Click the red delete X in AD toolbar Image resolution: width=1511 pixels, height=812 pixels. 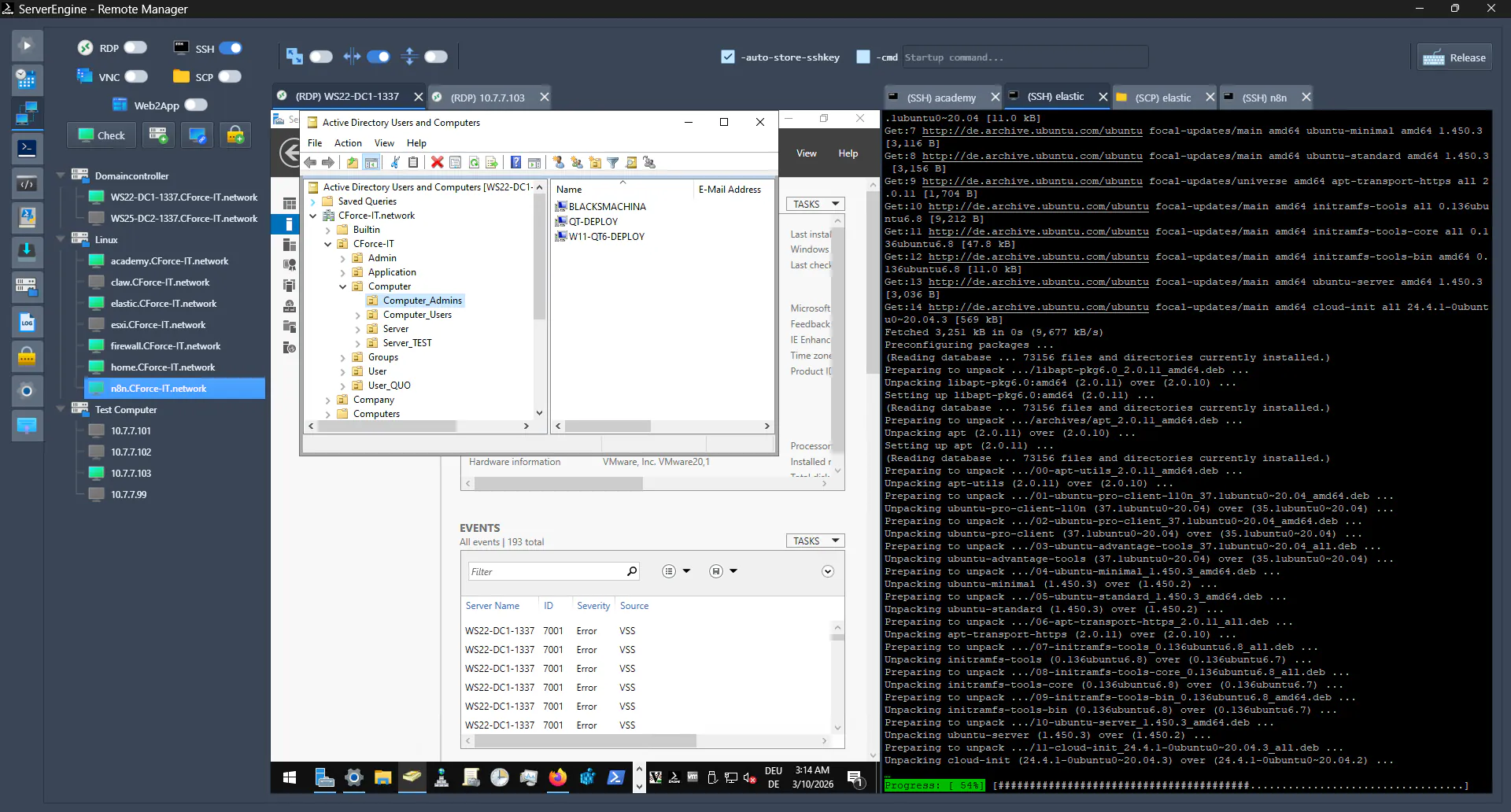click(437, 162)
